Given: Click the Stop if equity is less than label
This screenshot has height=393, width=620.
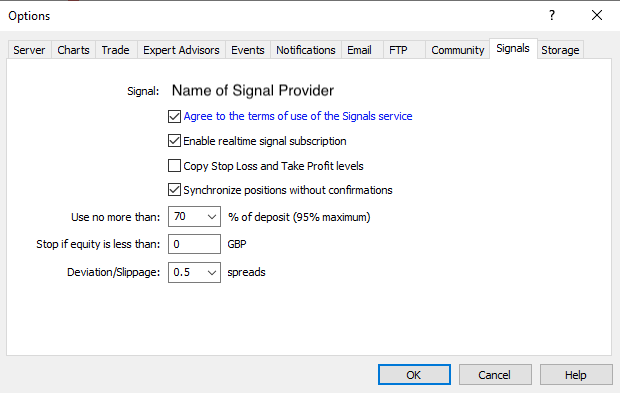Looking at the screenshot, I should click(98, 244).
